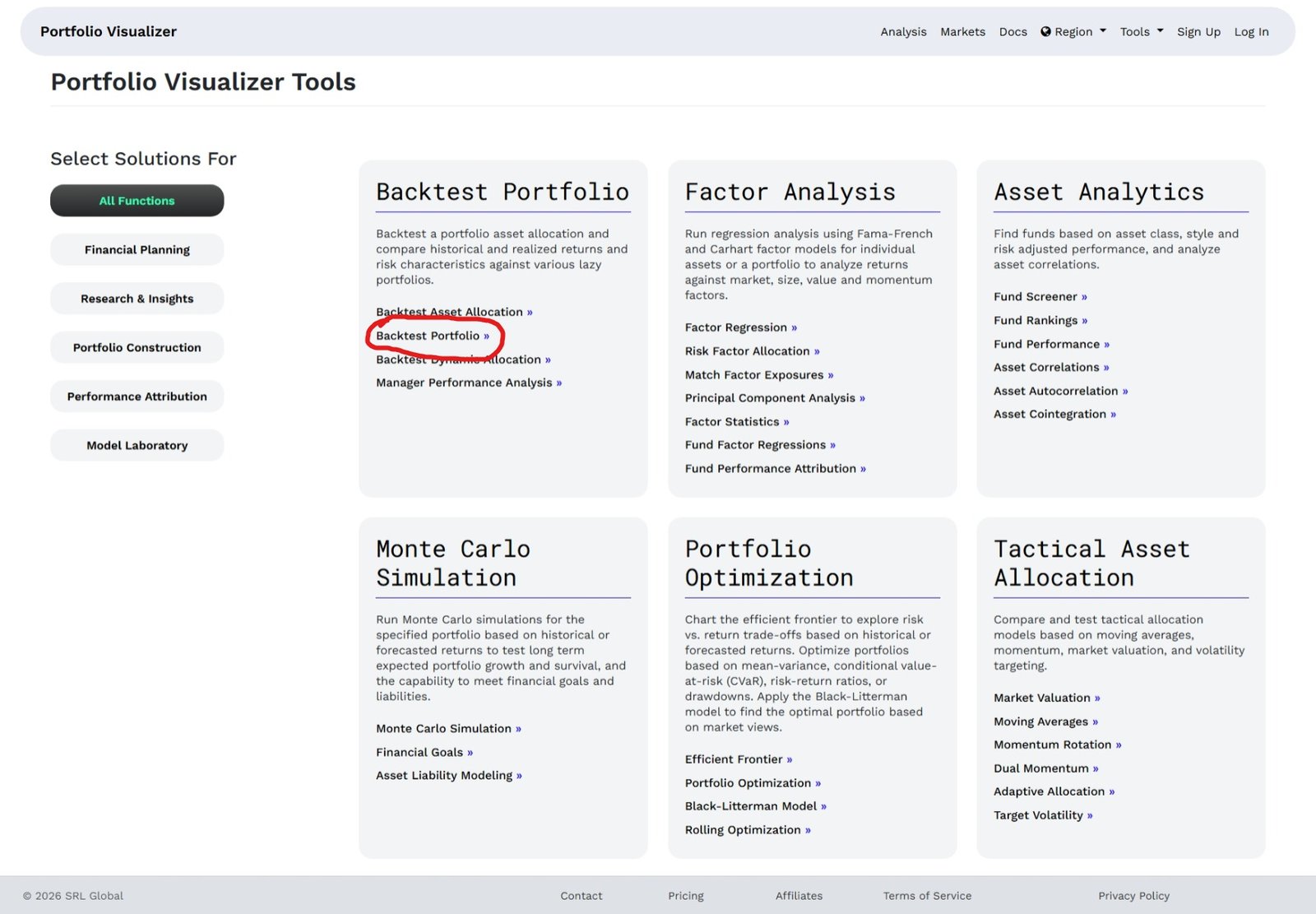Viewport: 1316px width, 914px height.
Task: Open the Analysis nav item
Action: (903, 32)
